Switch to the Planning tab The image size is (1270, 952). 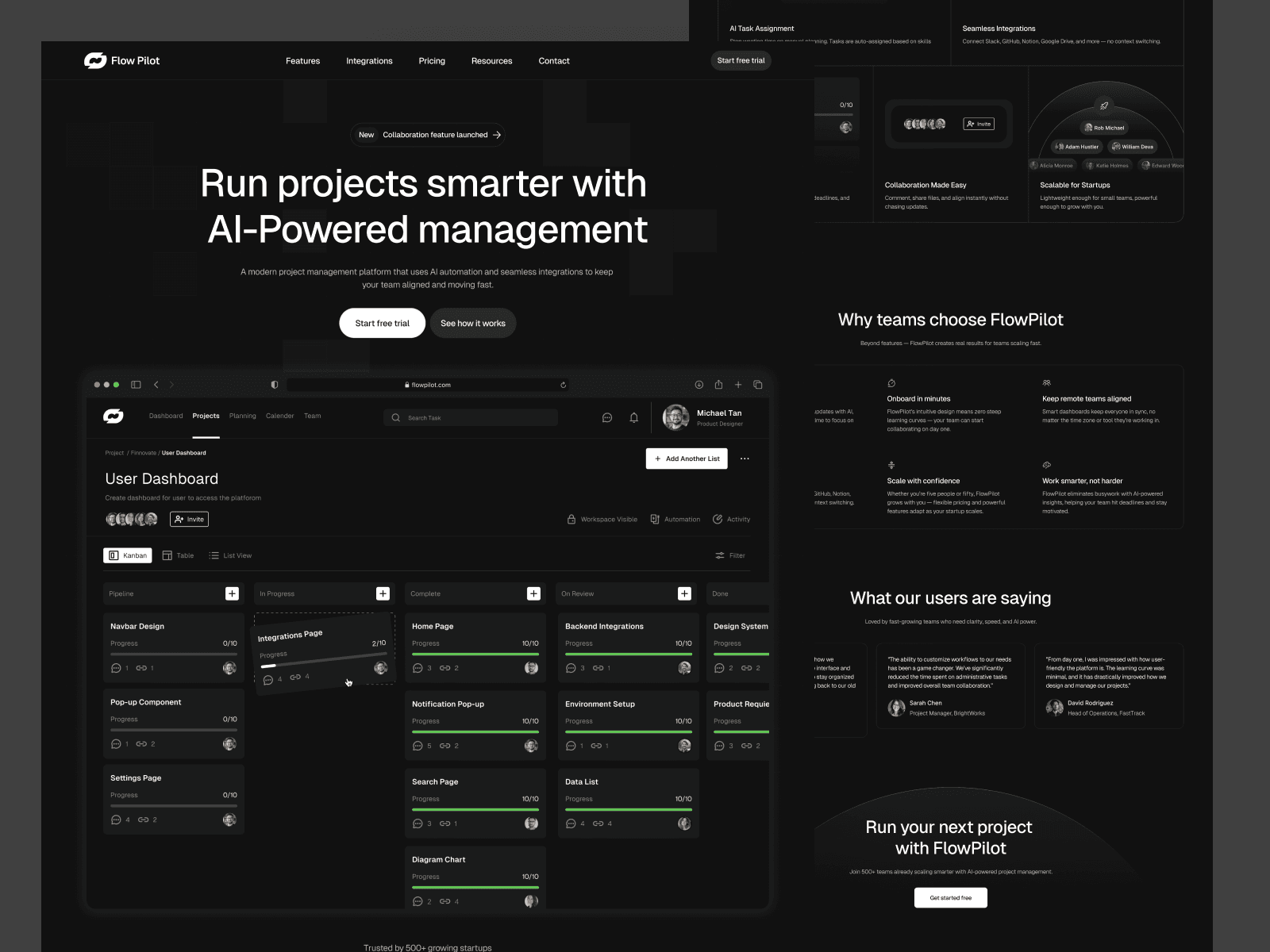(x=243, y=416)
